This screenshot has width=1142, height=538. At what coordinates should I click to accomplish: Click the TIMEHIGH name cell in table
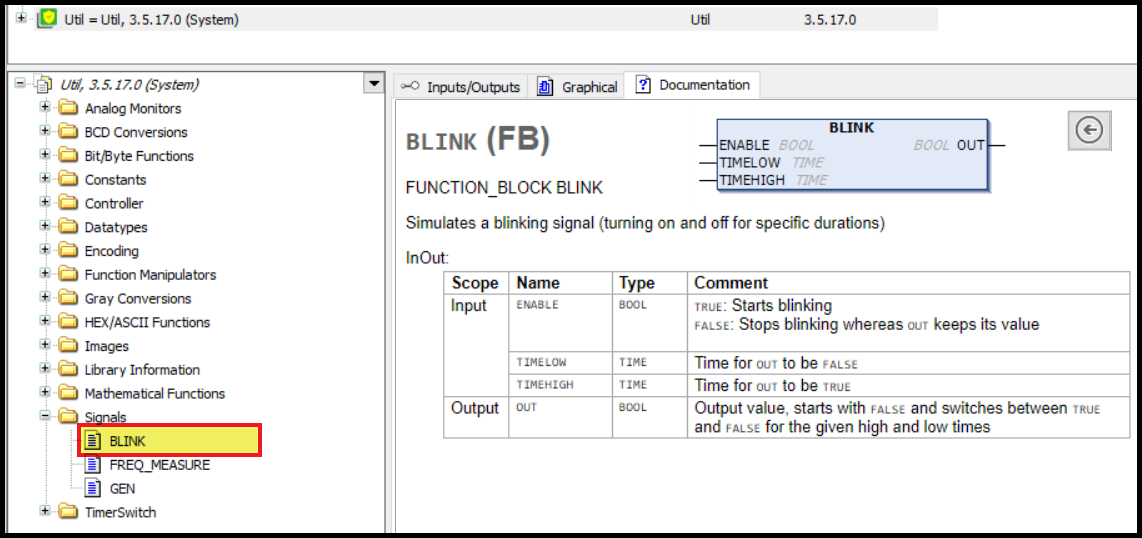pos(560,385)
